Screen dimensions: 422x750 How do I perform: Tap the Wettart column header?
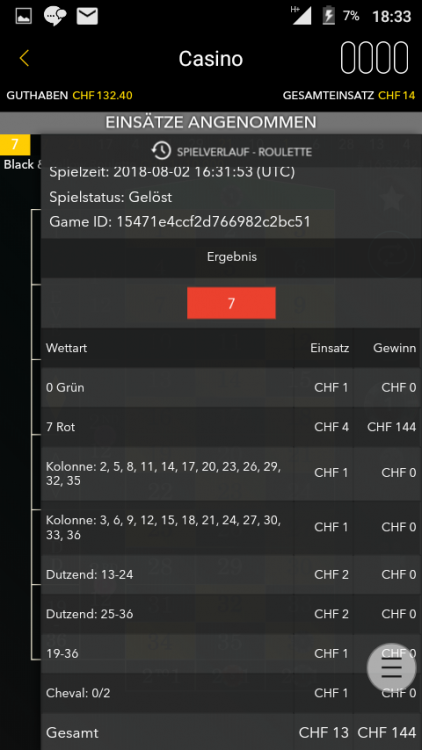tap(67, 348)
